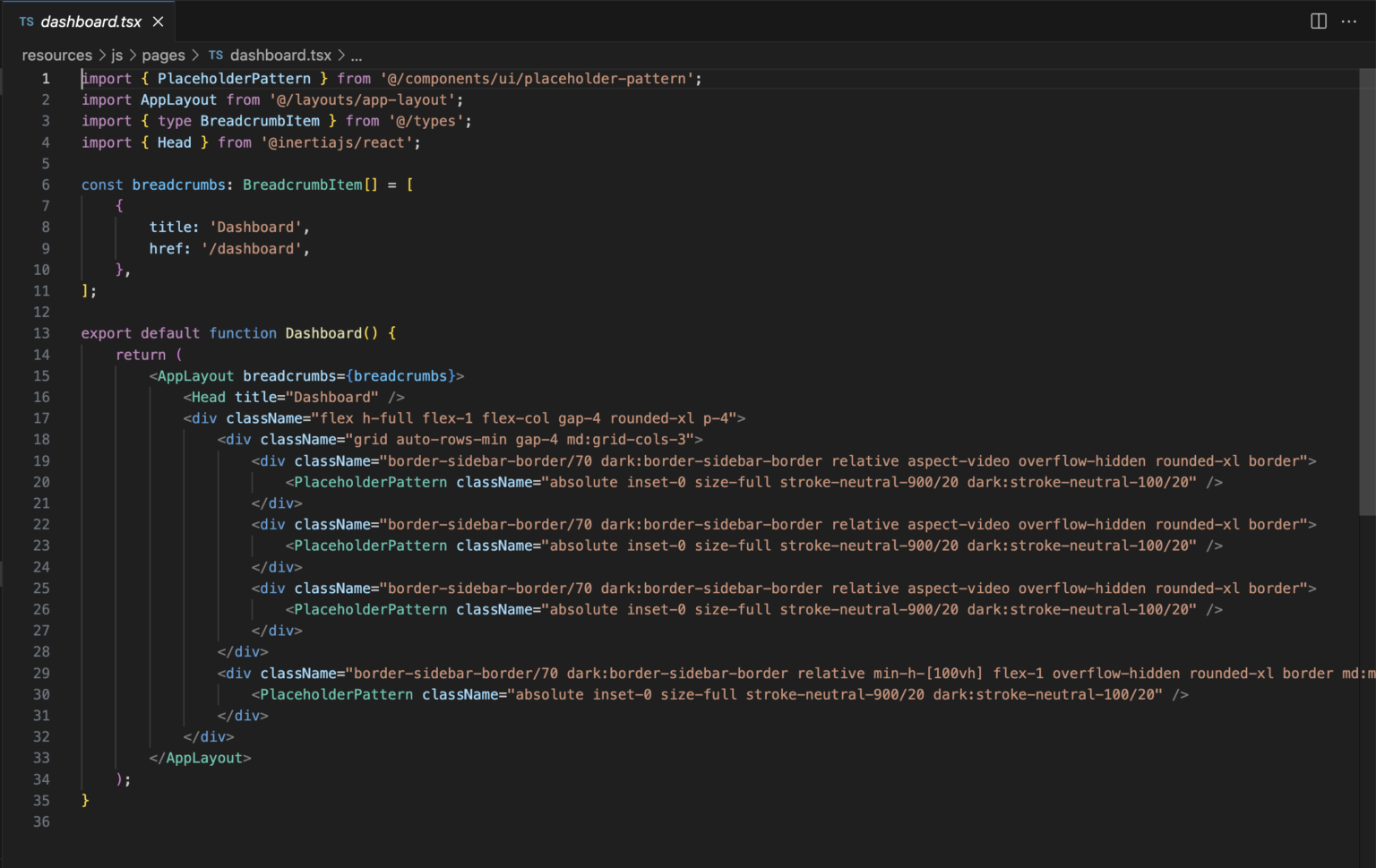
Task: Open the More Actions ellipsis icon
Action: pos(1349,20)
